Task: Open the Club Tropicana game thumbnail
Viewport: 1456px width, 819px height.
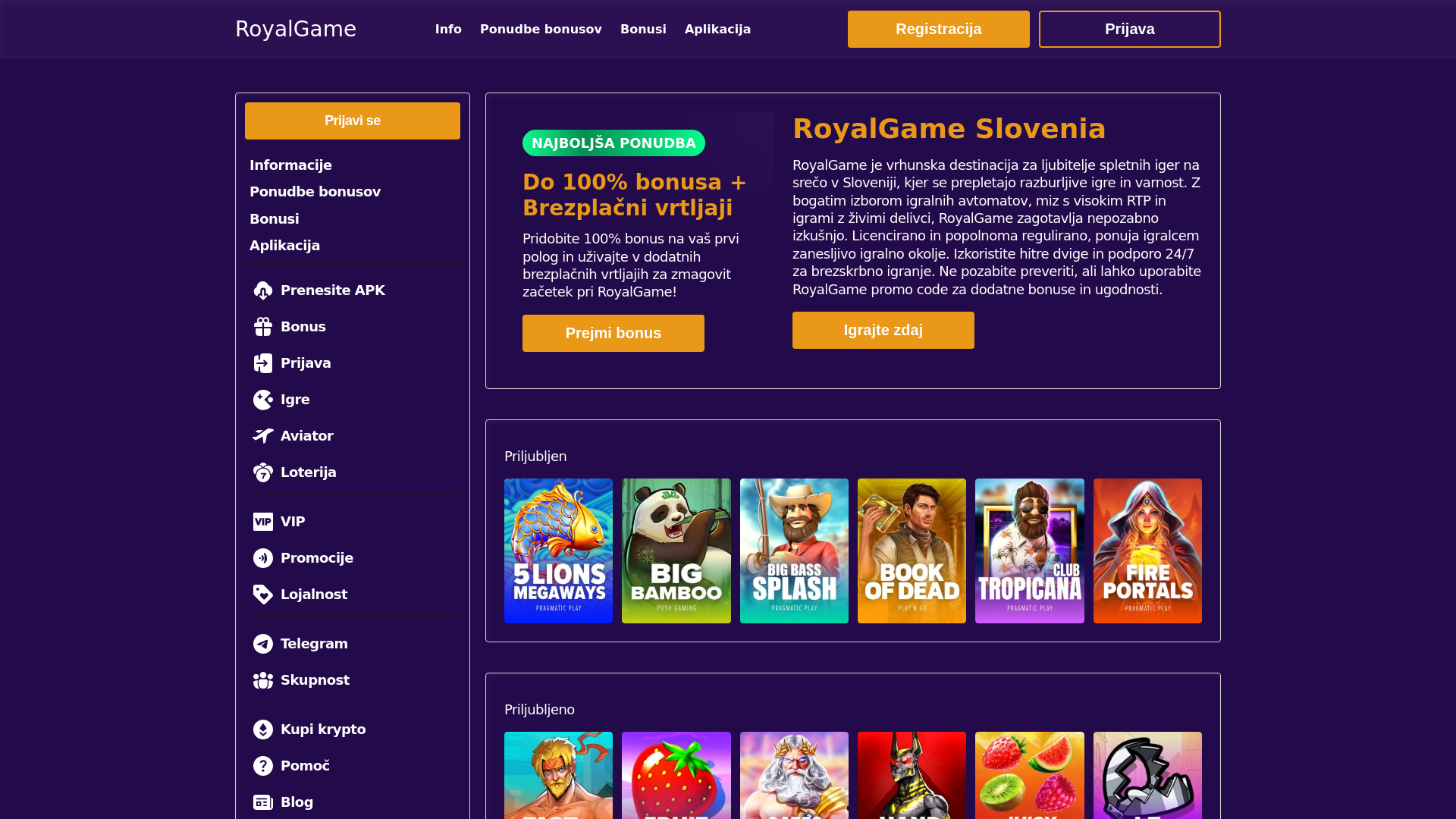Action: pyautogui.click(x=1030, y=551)
